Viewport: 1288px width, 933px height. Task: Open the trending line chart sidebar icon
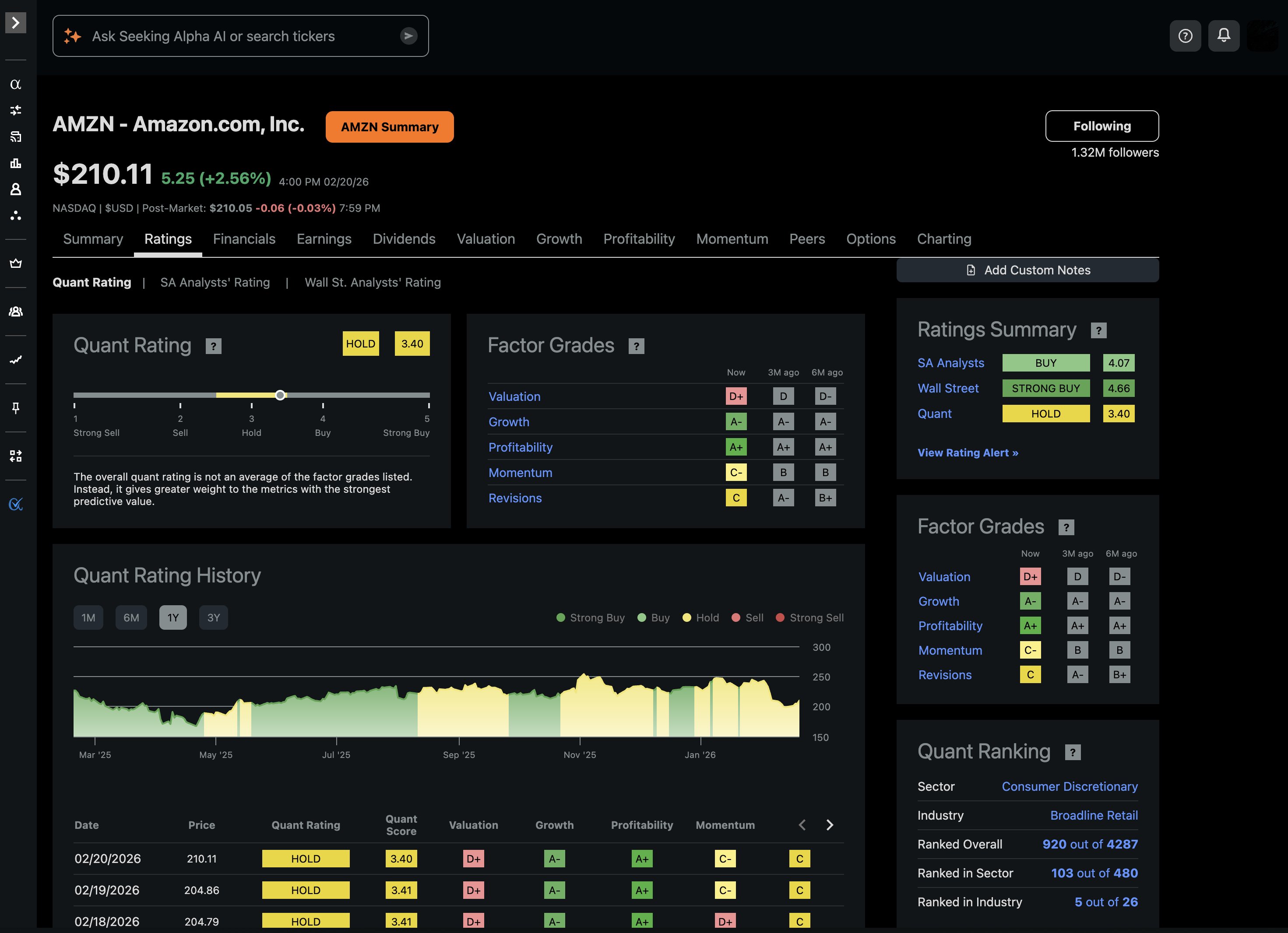pyautogui.click(x=15, y=360)
